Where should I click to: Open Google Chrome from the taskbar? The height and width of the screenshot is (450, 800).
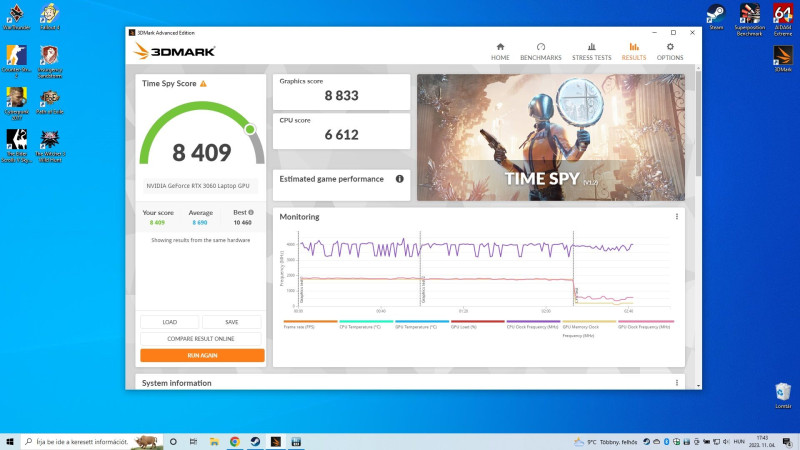(235, 442)
